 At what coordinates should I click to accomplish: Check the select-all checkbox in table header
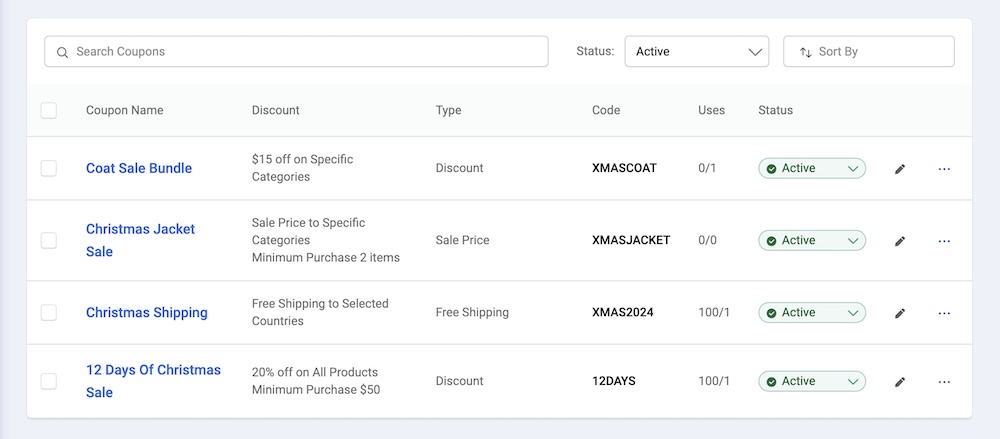[x=49, y=110]
